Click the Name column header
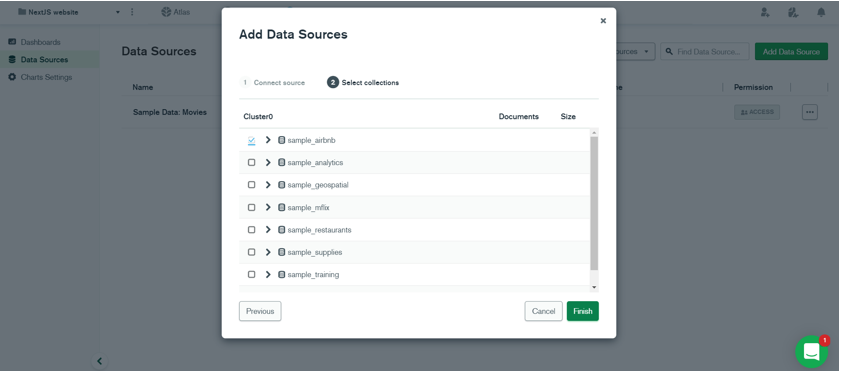 (143, 87)
